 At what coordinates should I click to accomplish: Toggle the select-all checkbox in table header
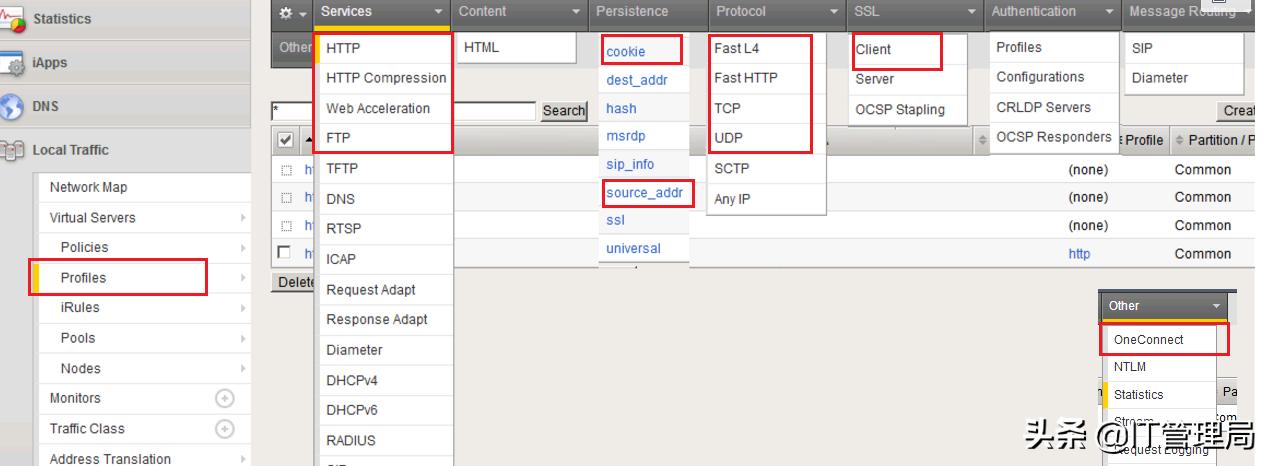285,140
